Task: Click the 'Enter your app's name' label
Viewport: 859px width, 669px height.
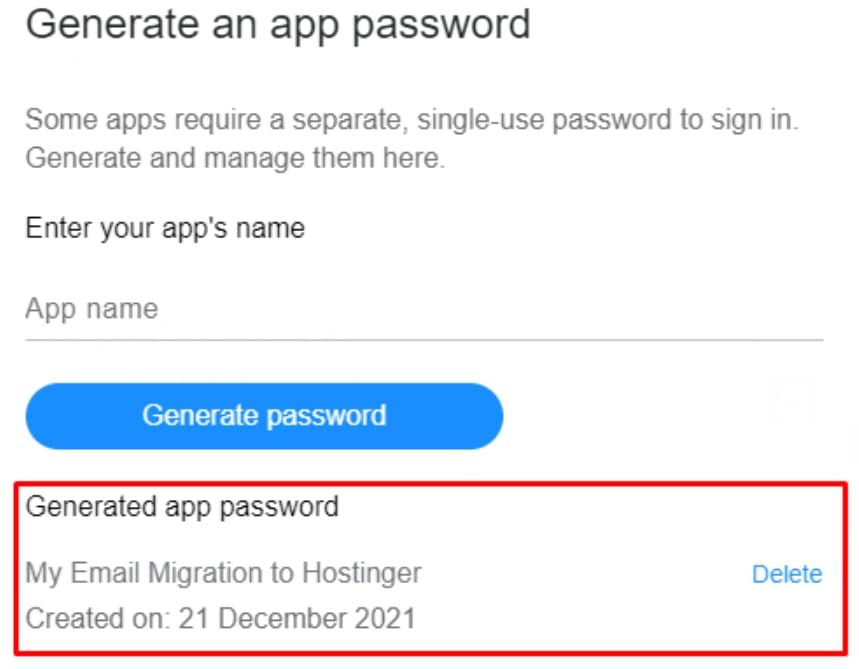Action: pos(165,228)
